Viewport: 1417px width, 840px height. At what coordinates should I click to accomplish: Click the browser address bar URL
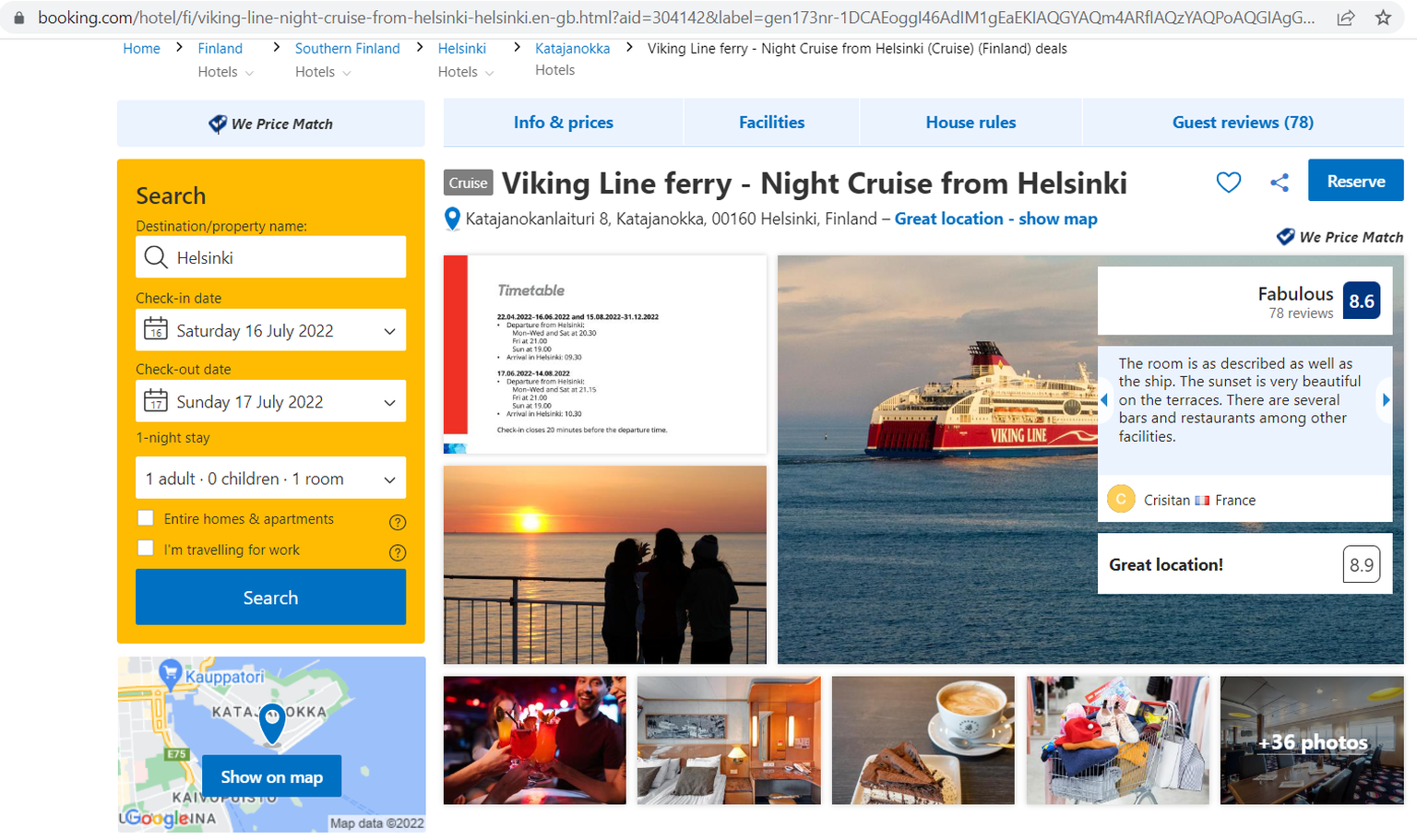tap(676, 18)
